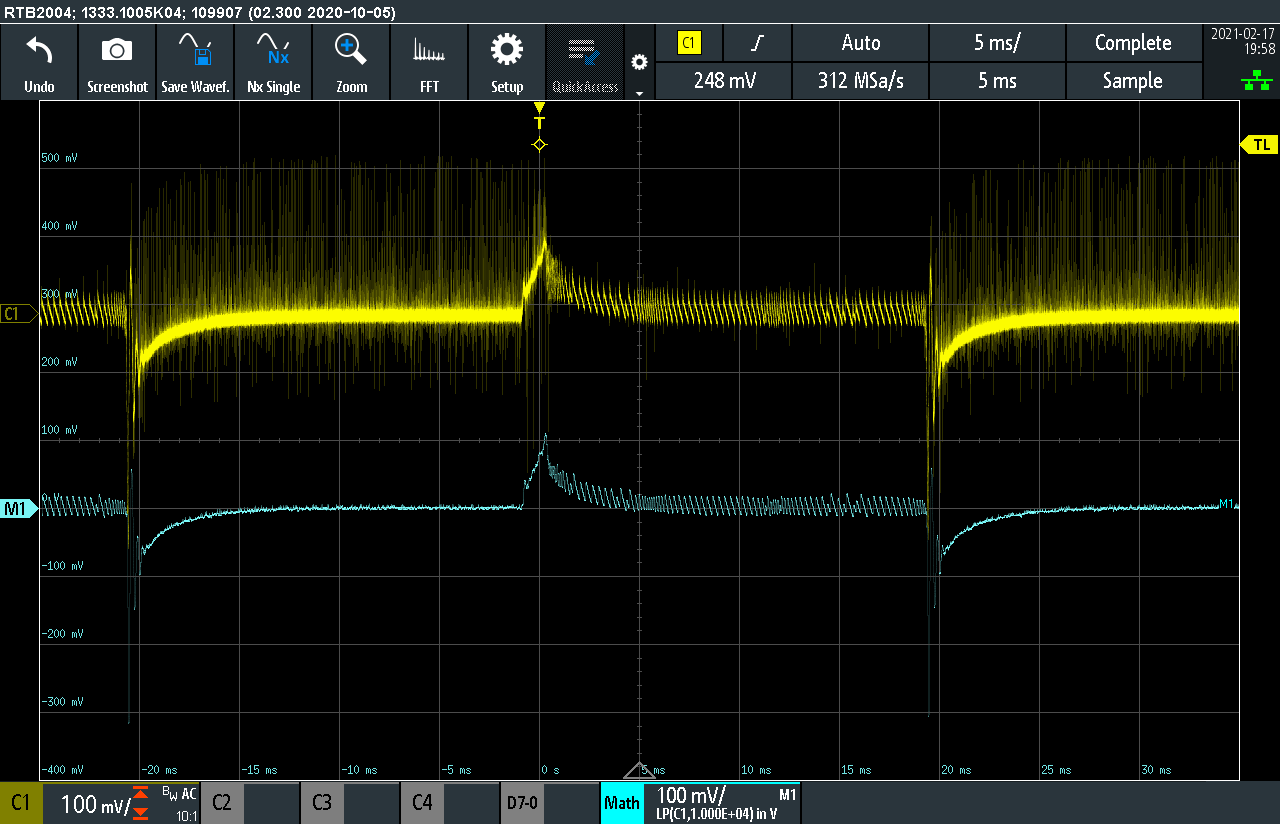Screen dimensions: 1280x824
Task: Change the rising edge trigger slope
Action: 758,43
